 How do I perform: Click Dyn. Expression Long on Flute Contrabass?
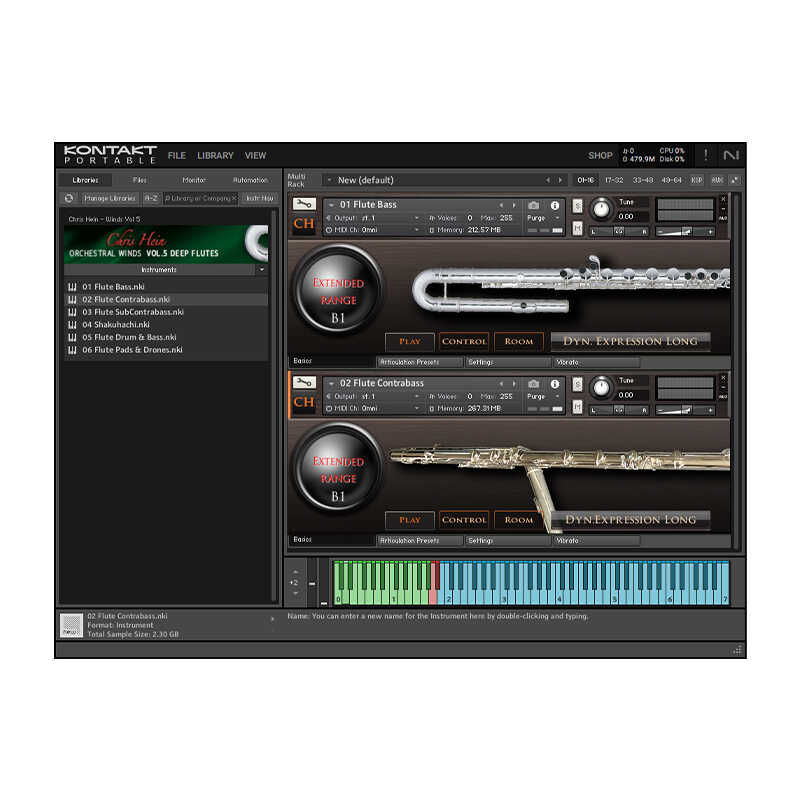pyautogui.click(x=631, y=520)
